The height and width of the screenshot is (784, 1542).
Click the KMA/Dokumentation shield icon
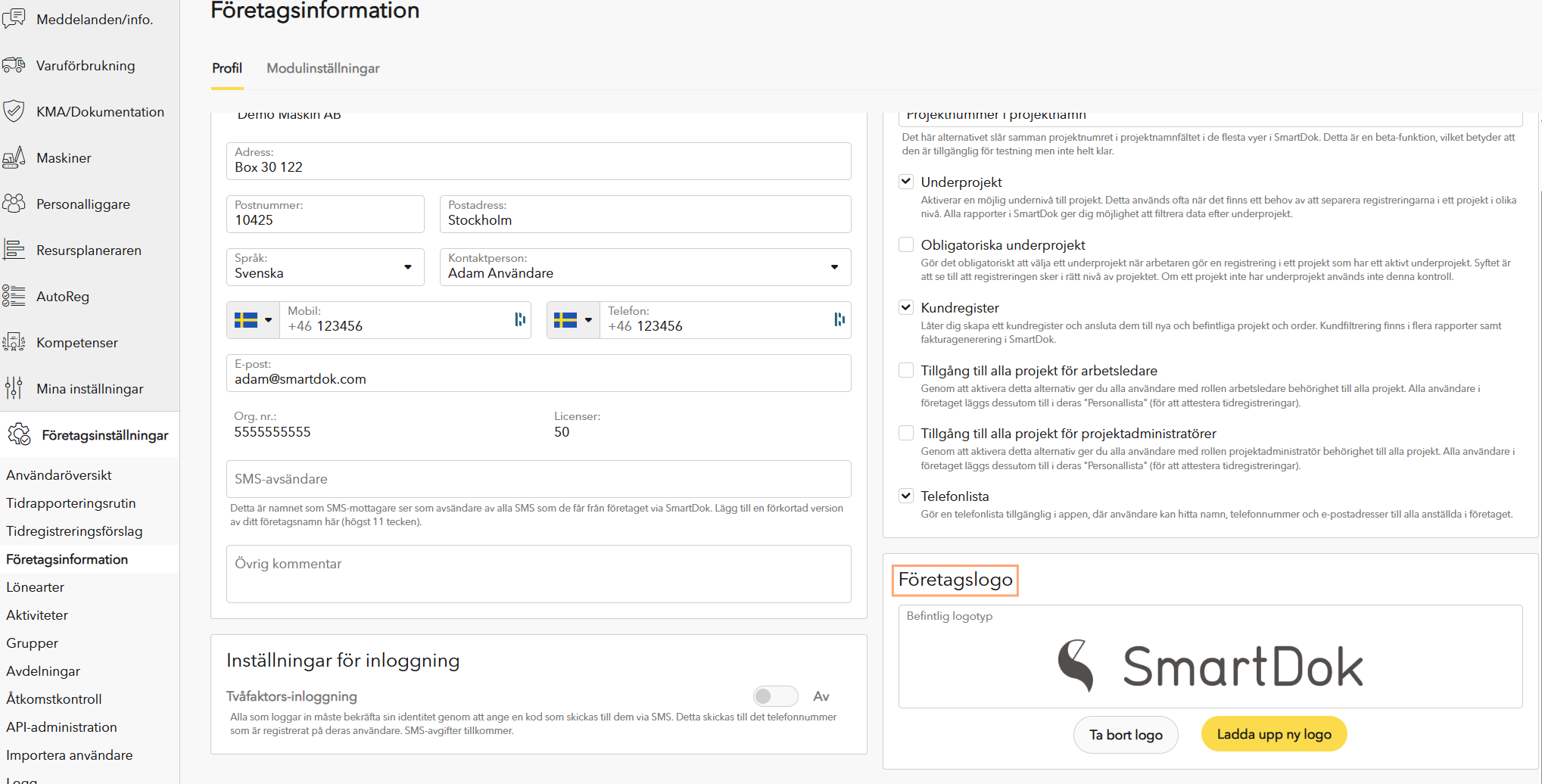(14, 111)
